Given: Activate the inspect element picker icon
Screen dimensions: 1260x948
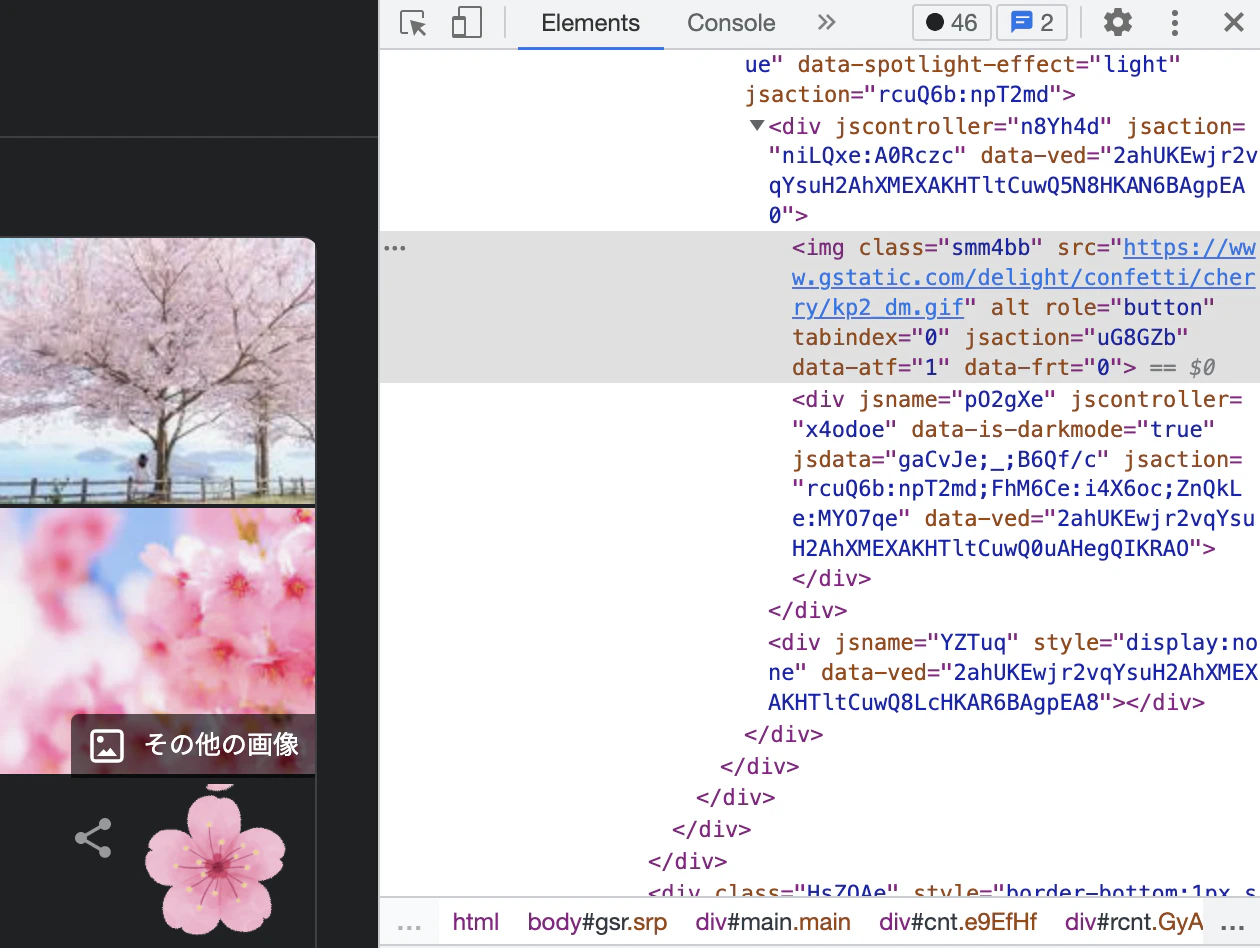Looking at the screenshot, I should tap(413, 23).
